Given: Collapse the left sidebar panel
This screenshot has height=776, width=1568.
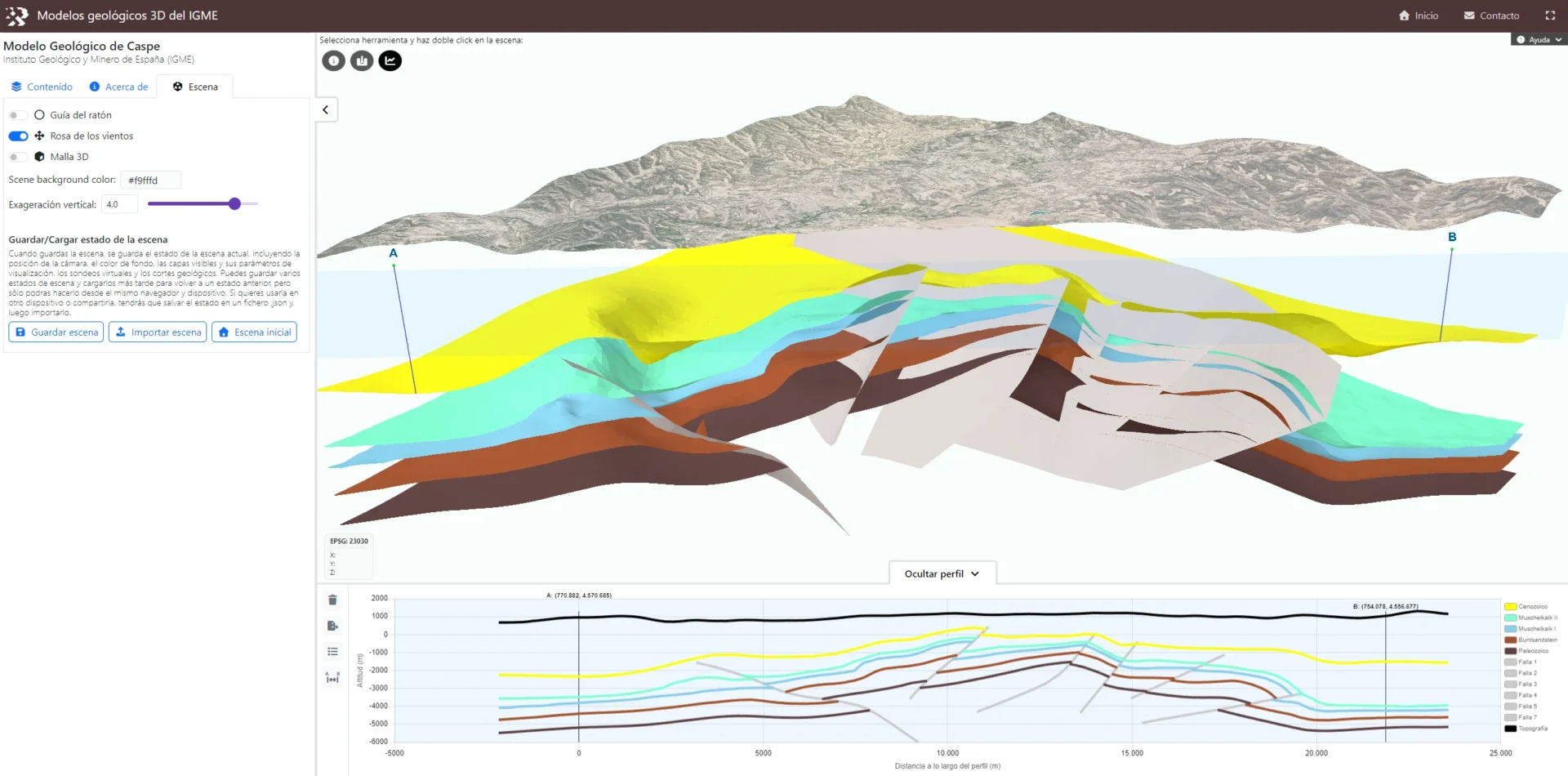Looking at the screenshot, I should coord(326,110).
